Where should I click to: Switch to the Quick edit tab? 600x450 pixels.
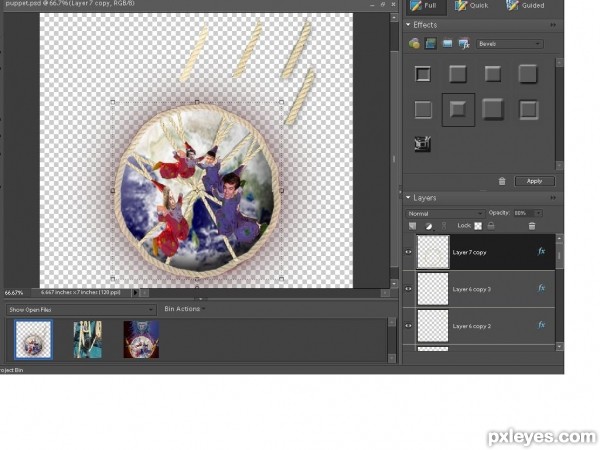tap(471, 6)
